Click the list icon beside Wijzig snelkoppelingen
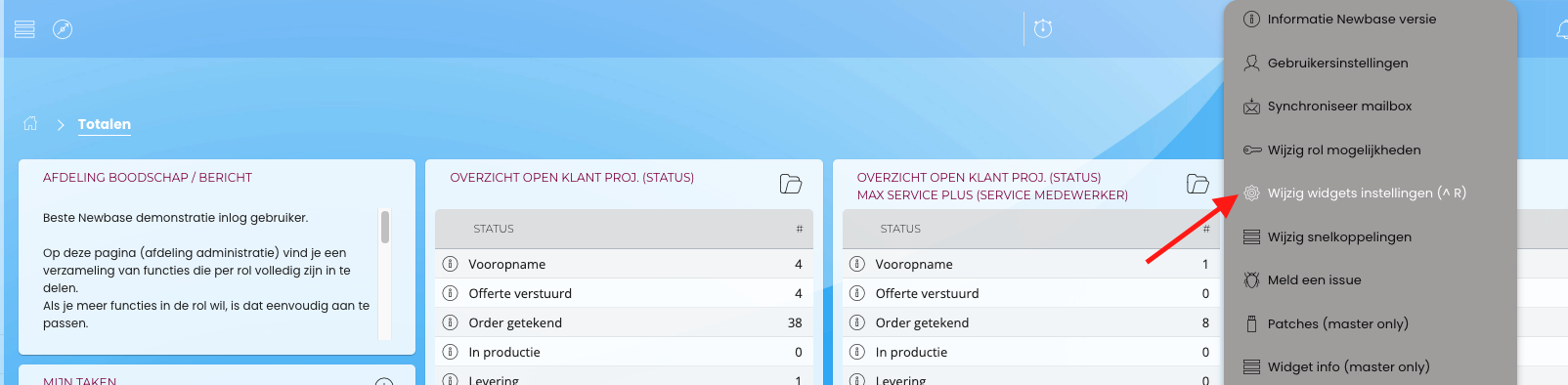The image size is (1568, 385). 1251,236
